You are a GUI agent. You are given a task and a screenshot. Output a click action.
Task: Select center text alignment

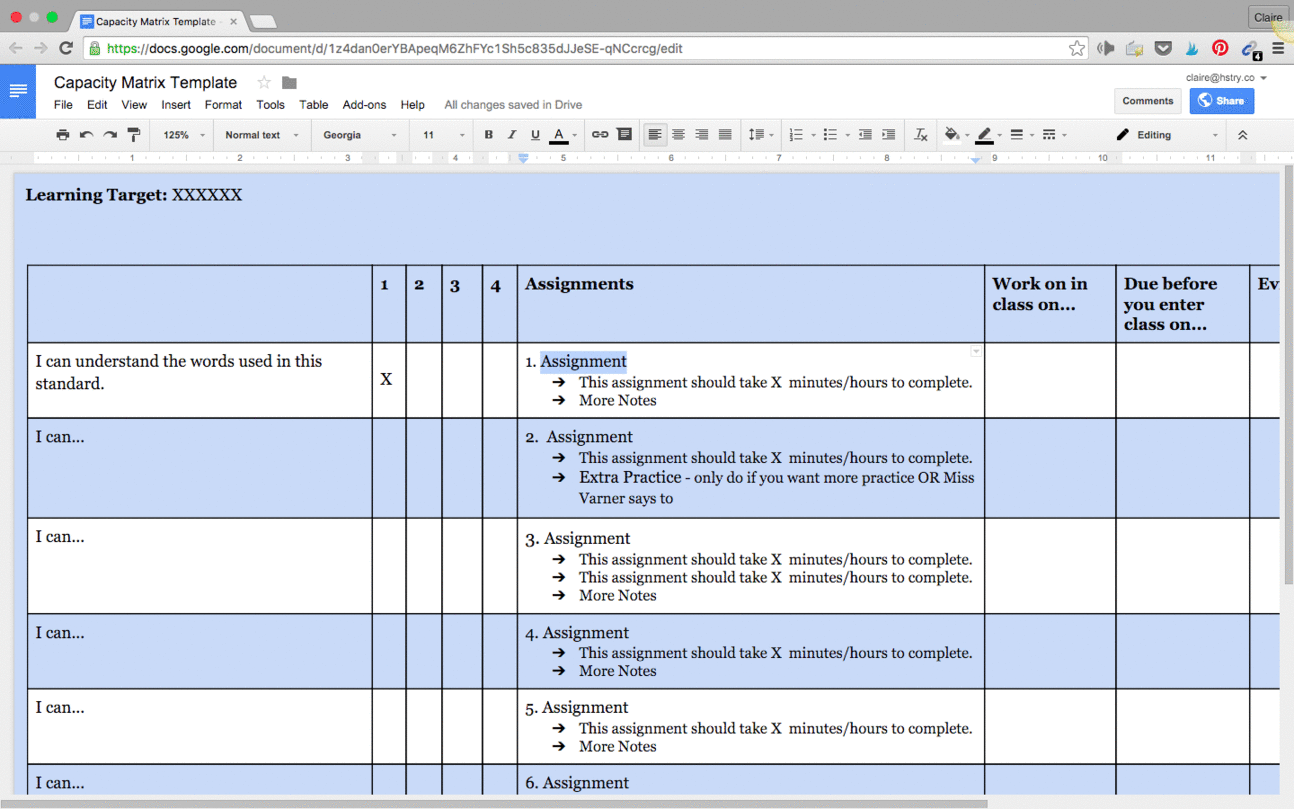point(678,134)
